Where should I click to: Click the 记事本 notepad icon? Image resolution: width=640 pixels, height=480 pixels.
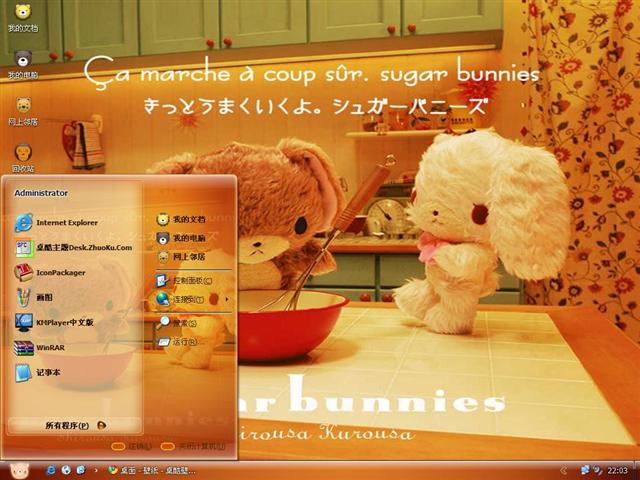tap(23, 373)
